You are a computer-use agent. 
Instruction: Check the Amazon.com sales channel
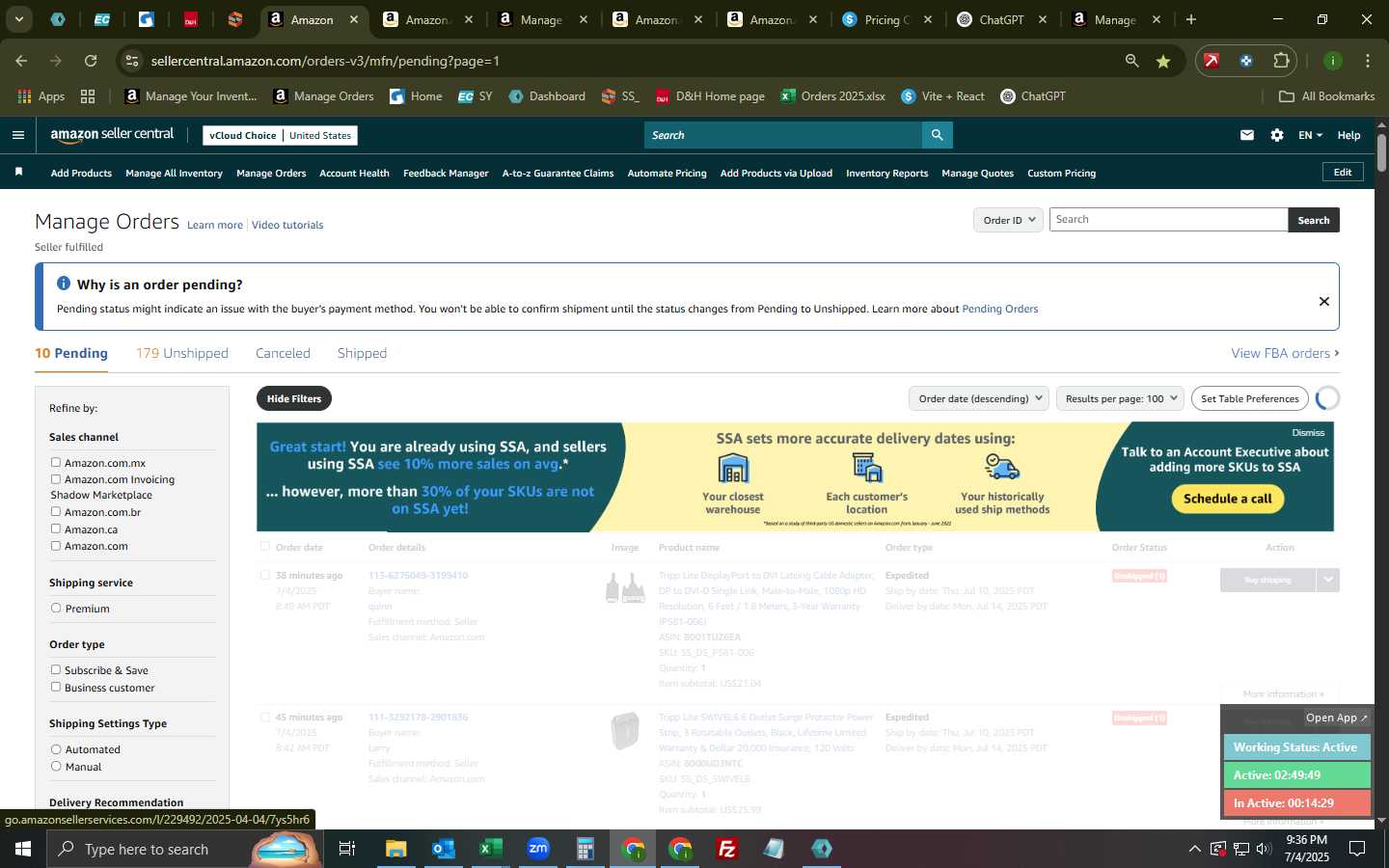click(x=56, y=546)
